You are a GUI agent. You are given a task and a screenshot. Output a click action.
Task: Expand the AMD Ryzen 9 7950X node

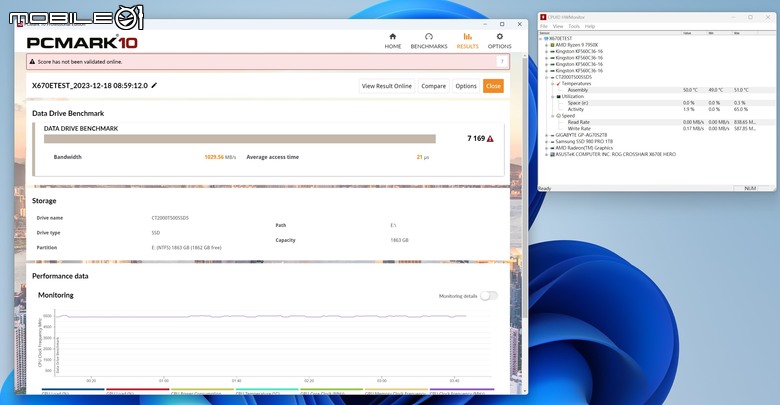(x=546, y=45)
